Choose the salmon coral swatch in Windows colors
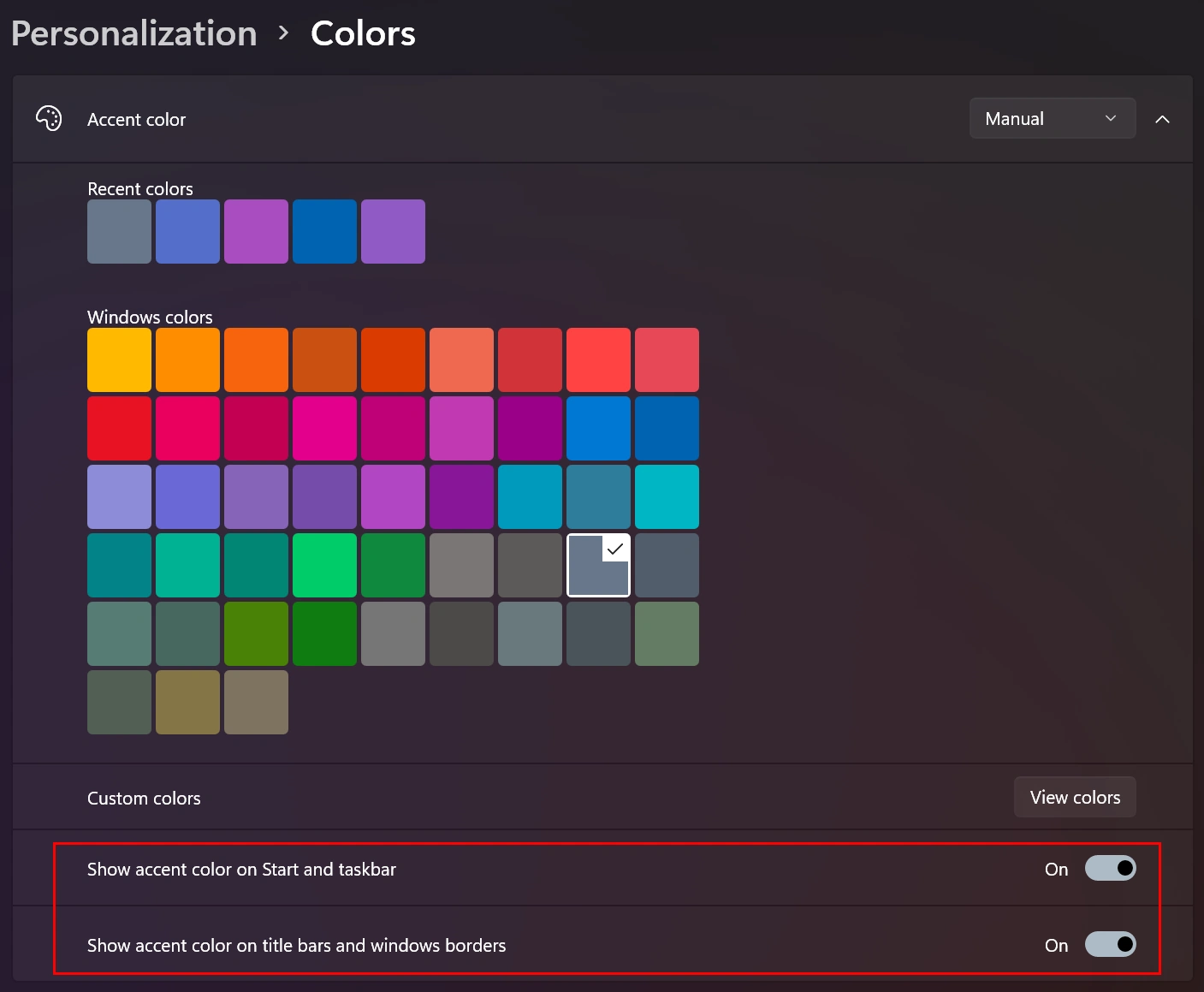The width and height of the screenshot is (1204, 992). 462,360
